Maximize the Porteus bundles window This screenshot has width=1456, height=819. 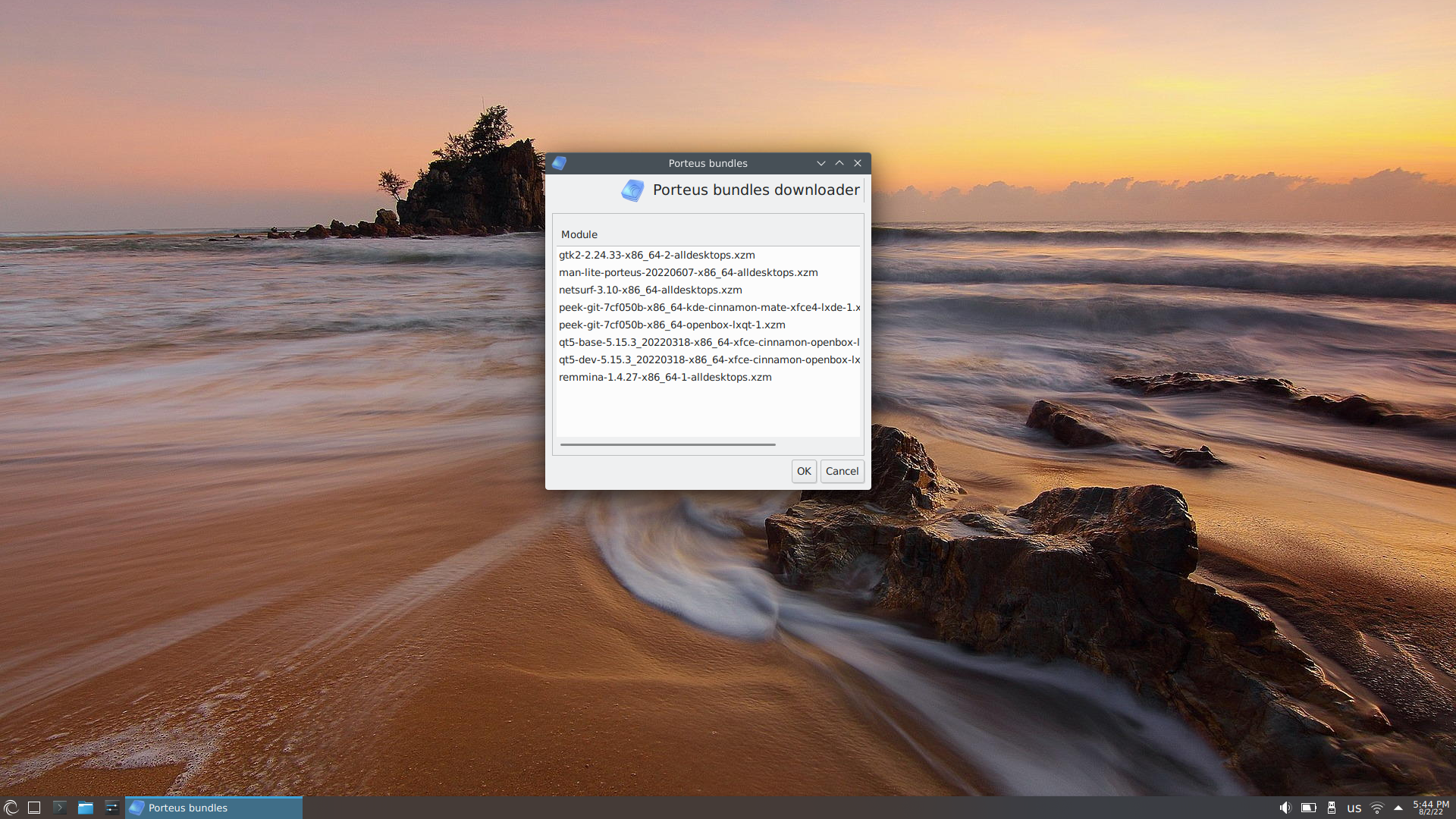pyautogui.click(x=839, y=163)
